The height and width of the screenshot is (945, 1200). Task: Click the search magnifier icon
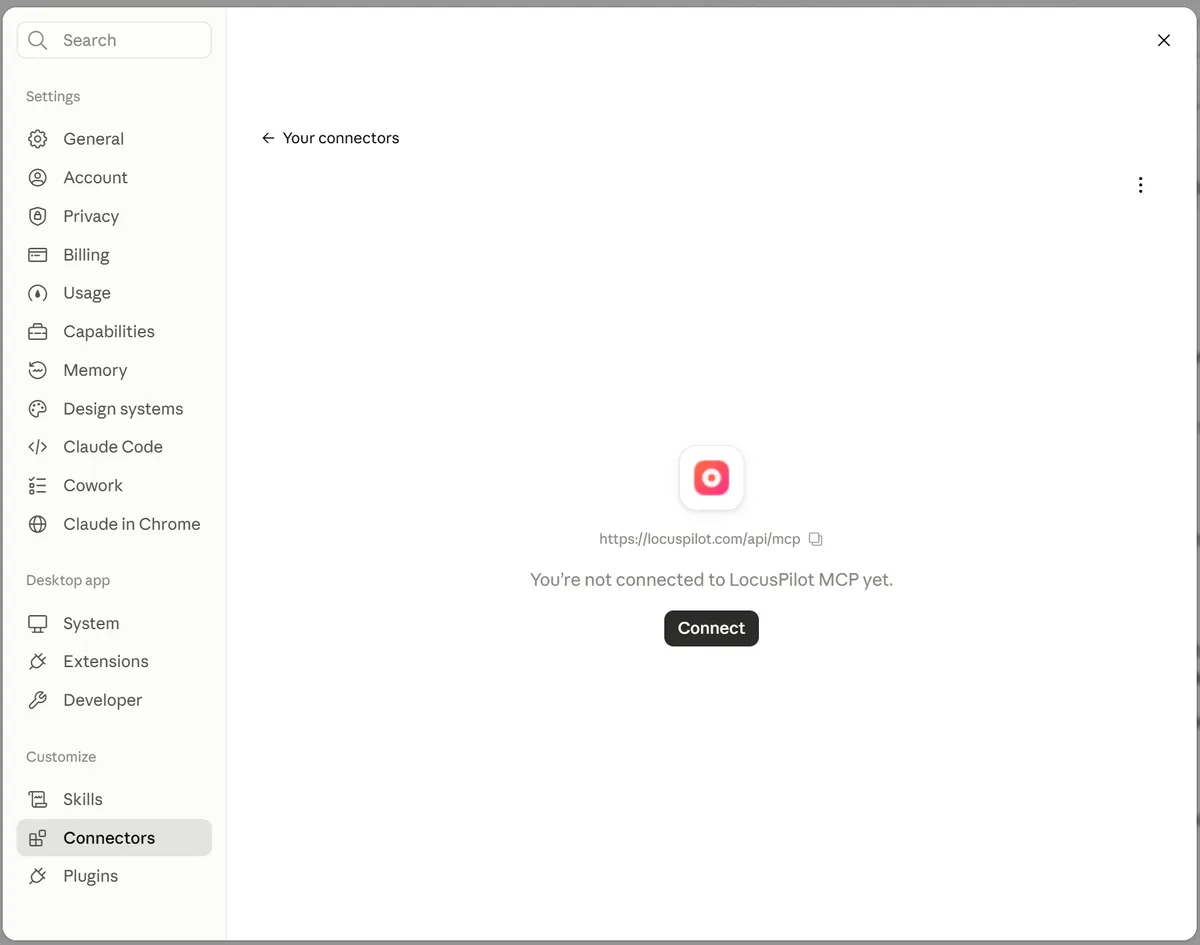(38, 40)
